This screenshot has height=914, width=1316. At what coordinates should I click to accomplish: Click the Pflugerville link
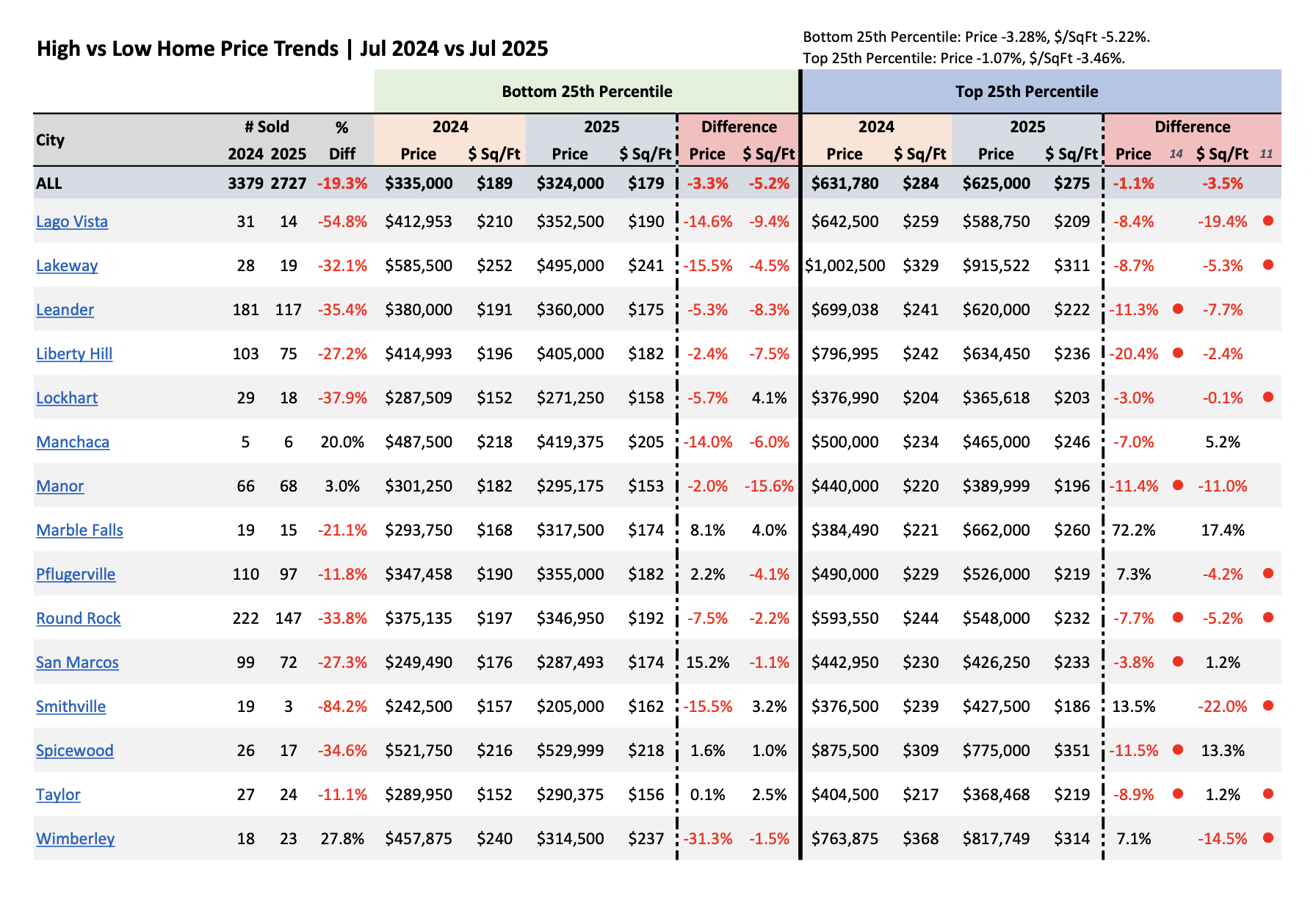coord(76,574)
